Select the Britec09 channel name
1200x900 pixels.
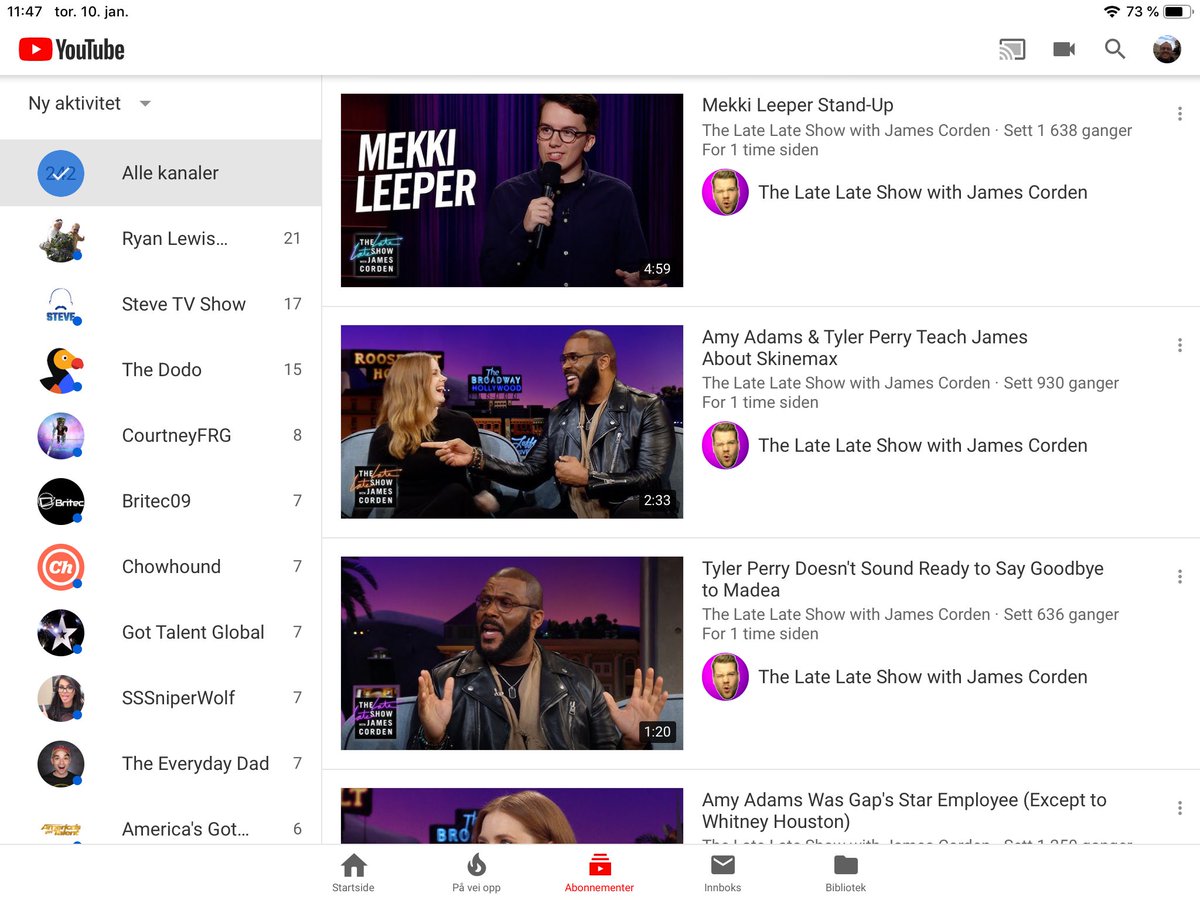coord(156,501)
